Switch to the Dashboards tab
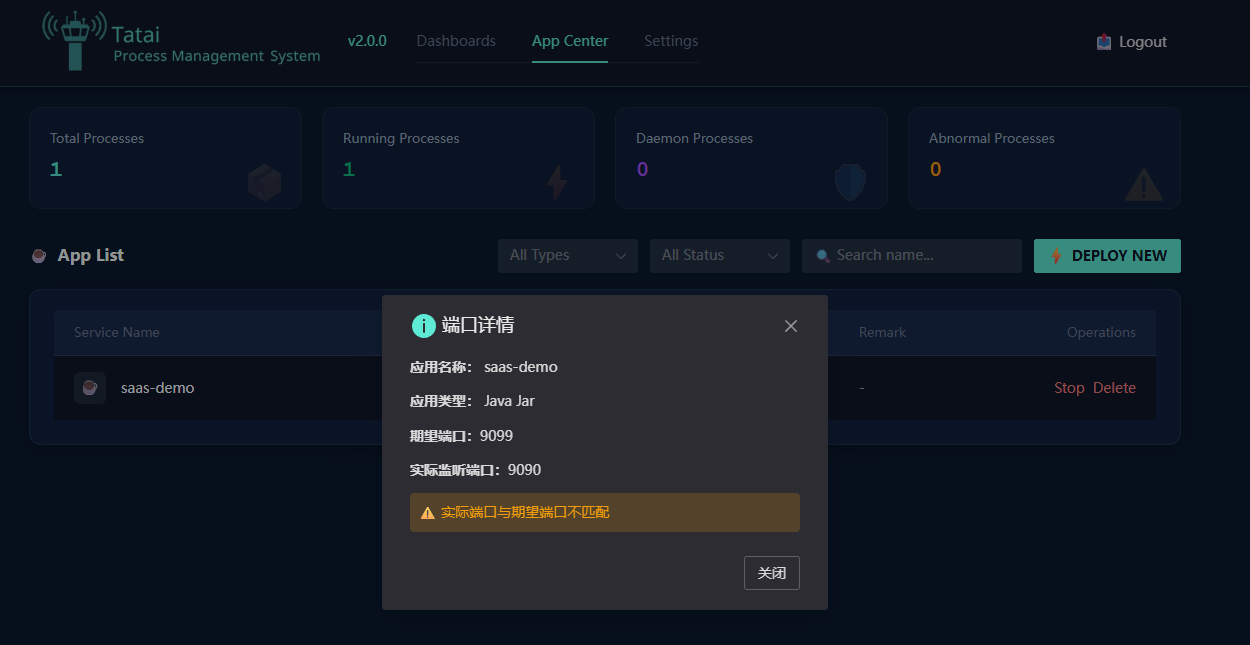The image size is (1250, 645). click(456, 41)
